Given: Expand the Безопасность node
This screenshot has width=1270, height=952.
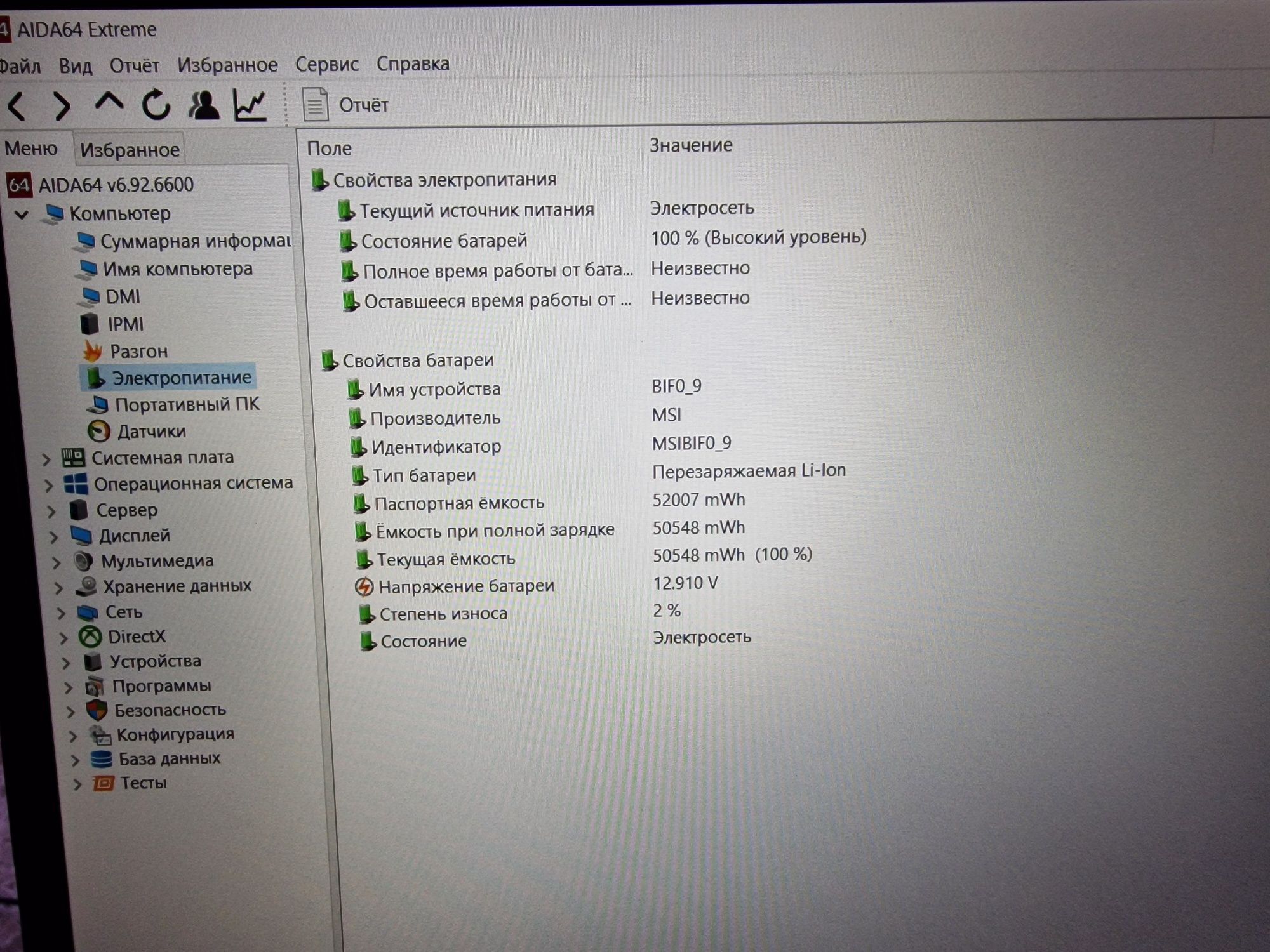Looking at the screenshot, I should pos(70,712).
